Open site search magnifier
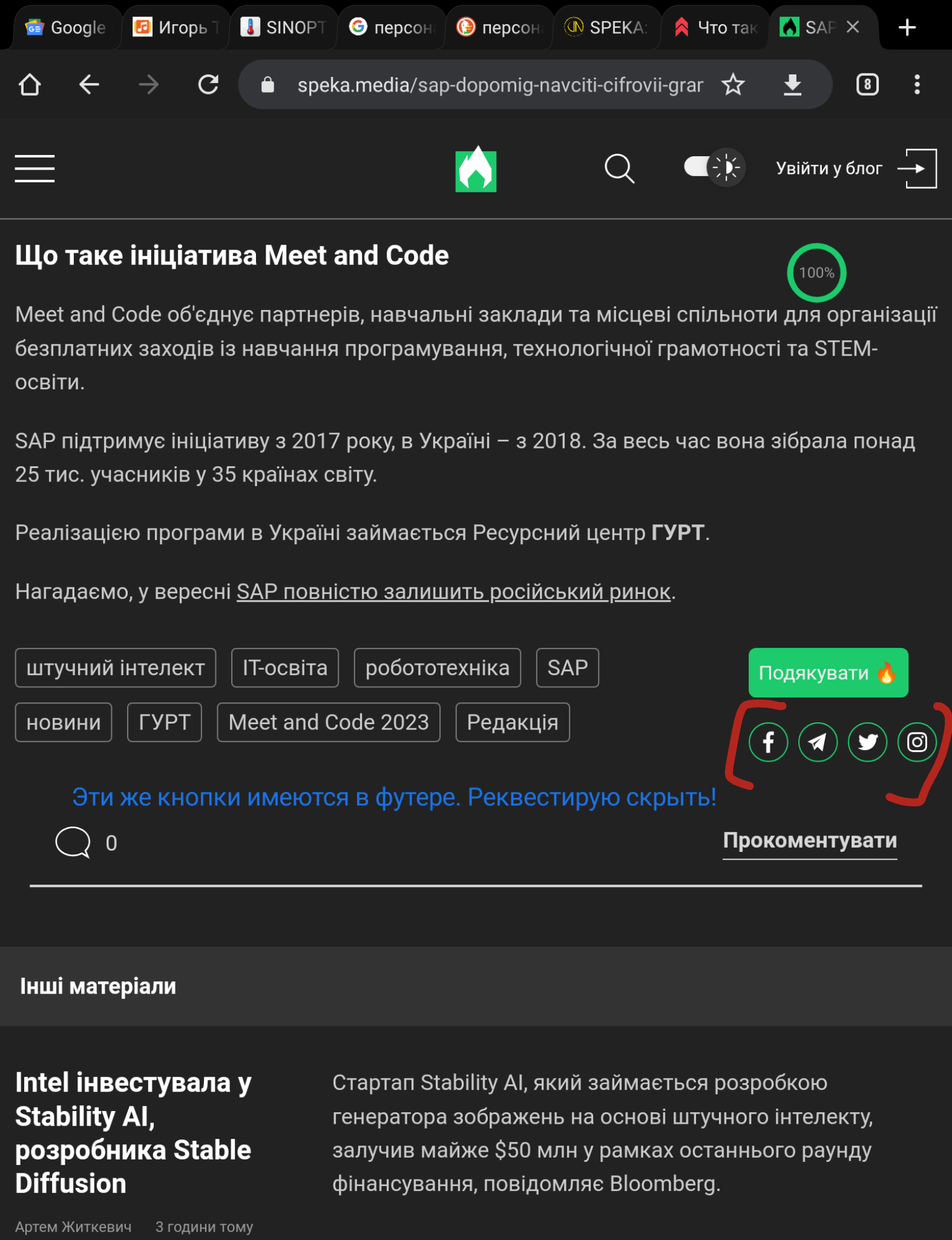The image size is (952, 1240). 619,168
